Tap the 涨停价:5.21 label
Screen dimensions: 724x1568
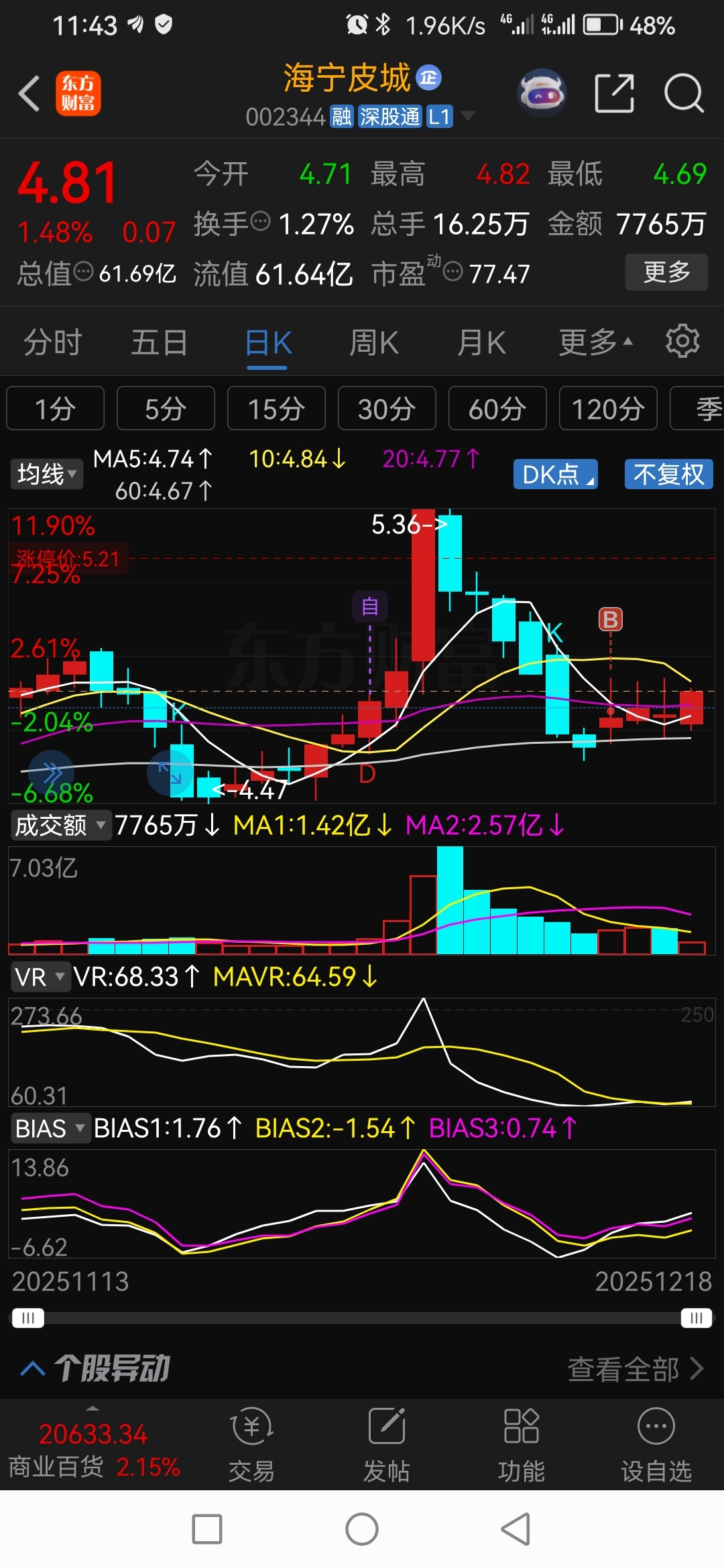coord(68,559)
